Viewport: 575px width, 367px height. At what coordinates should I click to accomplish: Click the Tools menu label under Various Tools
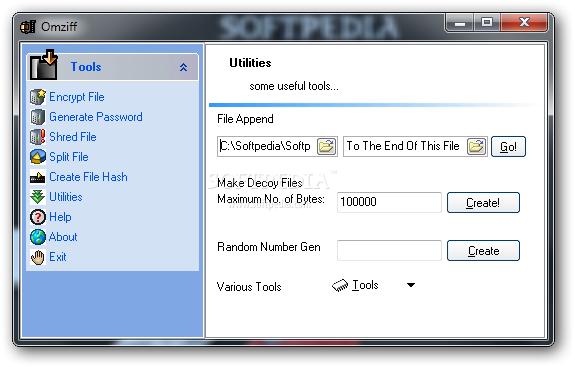click(x=365, y=285)
